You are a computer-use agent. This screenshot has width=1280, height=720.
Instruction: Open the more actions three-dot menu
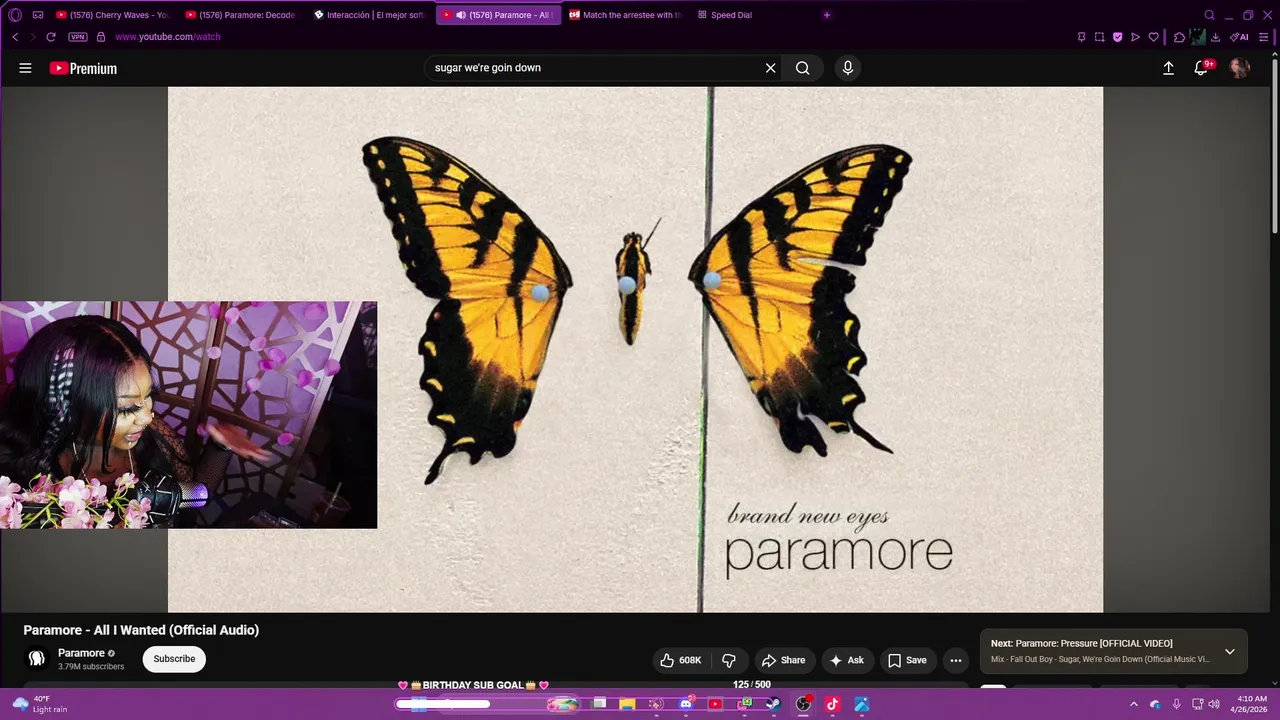pyautogui.click(x=956, y=660)
